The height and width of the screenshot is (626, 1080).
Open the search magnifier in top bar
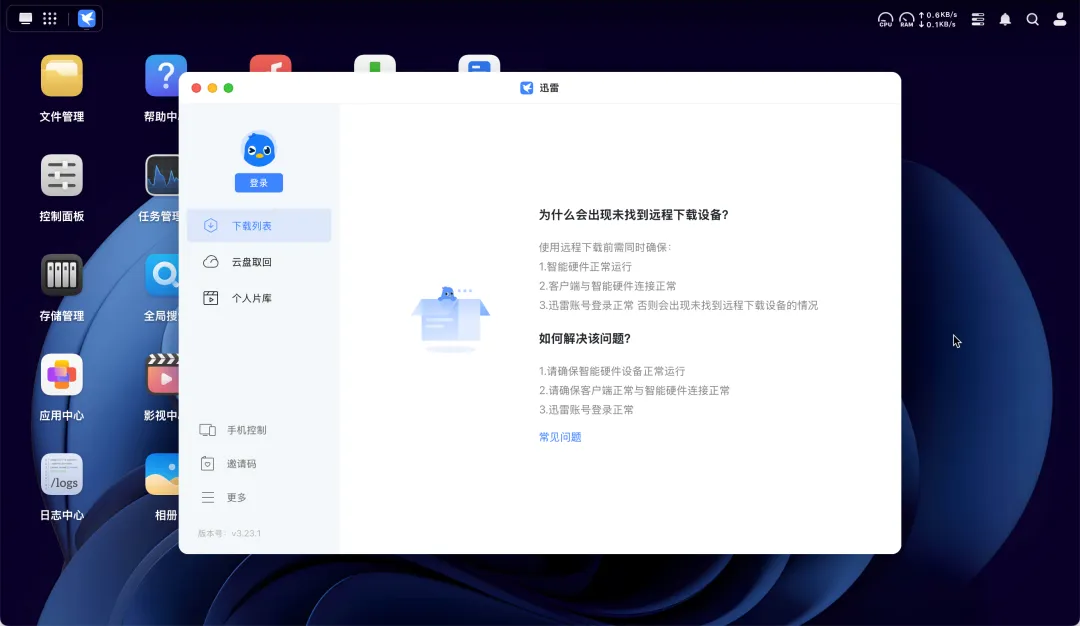click(1032, 19)
